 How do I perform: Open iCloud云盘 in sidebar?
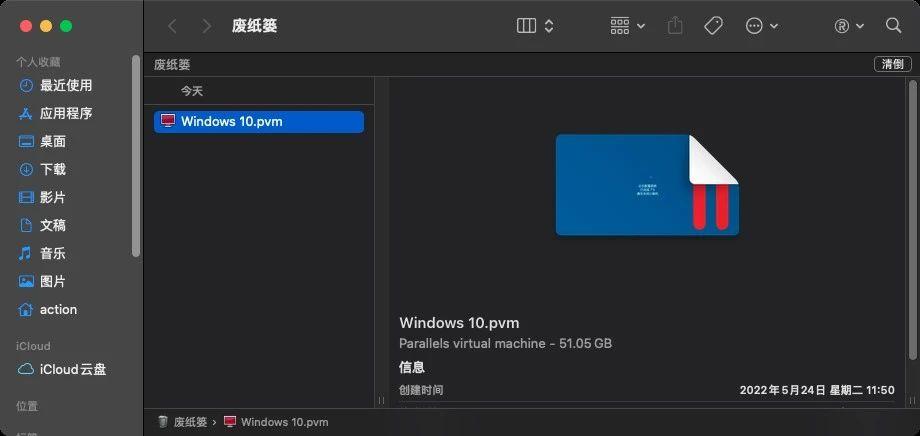(73, 370)
